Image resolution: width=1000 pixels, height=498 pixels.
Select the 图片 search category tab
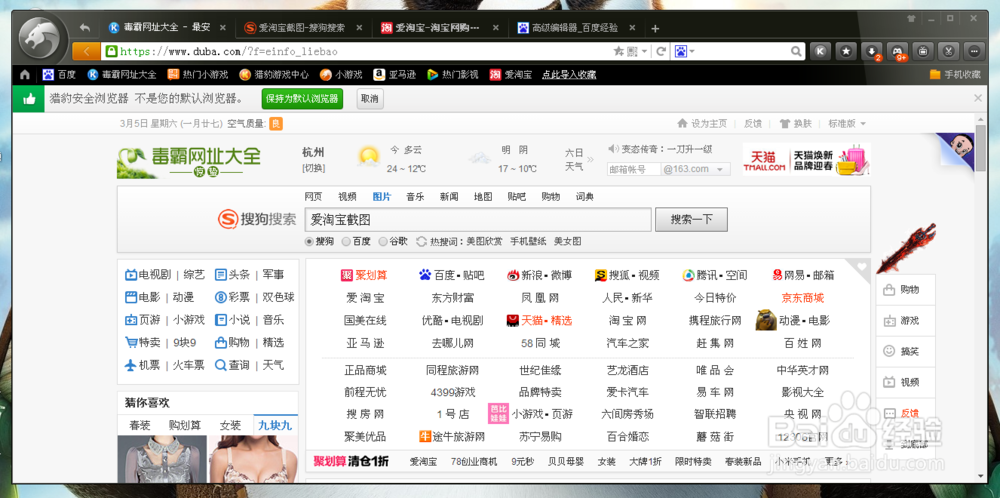tap(381, 197)
